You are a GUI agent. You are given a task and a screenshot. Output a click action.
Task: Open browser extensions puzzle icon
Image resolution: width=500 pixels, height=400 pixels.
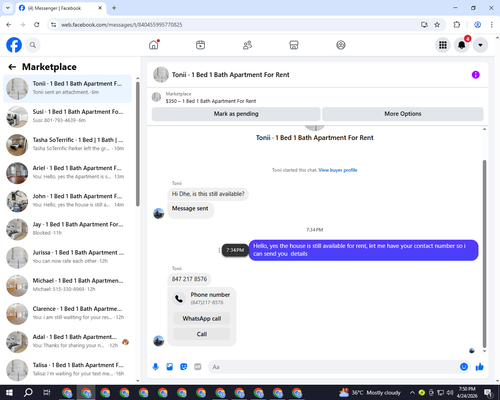457,25
